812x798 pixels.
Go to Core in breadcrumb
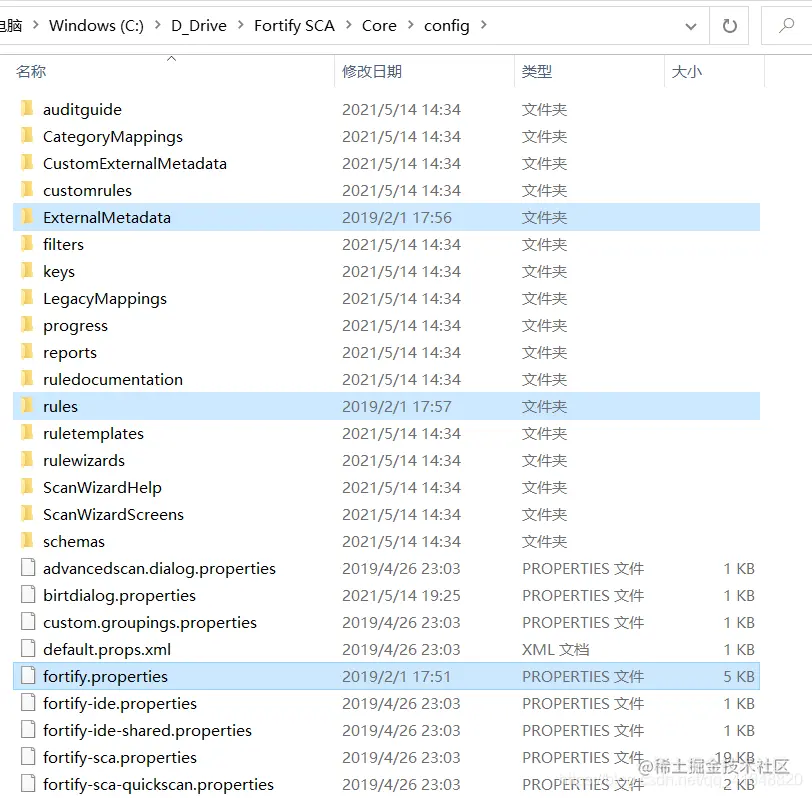(x=379, y=25)
